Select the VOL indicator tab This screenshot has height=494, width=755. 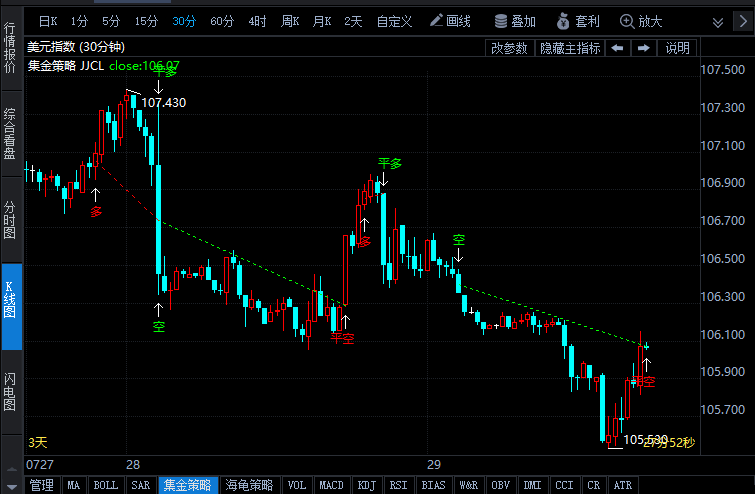point(297,485)
